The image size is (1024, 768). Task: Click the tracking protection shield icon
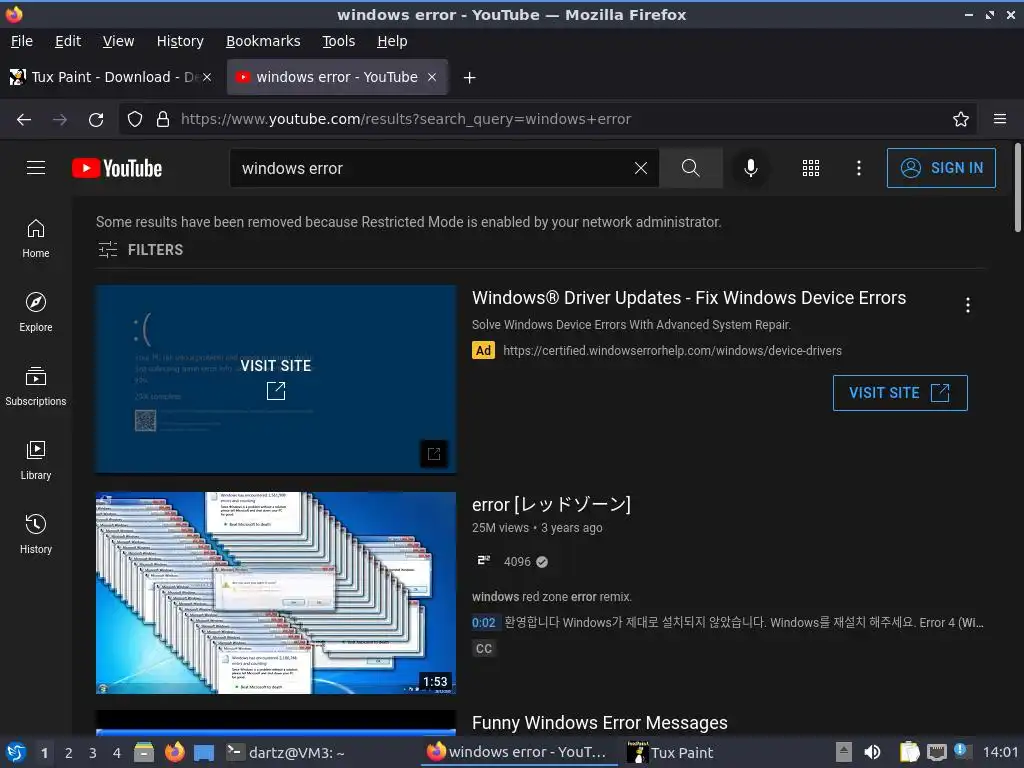135,120
